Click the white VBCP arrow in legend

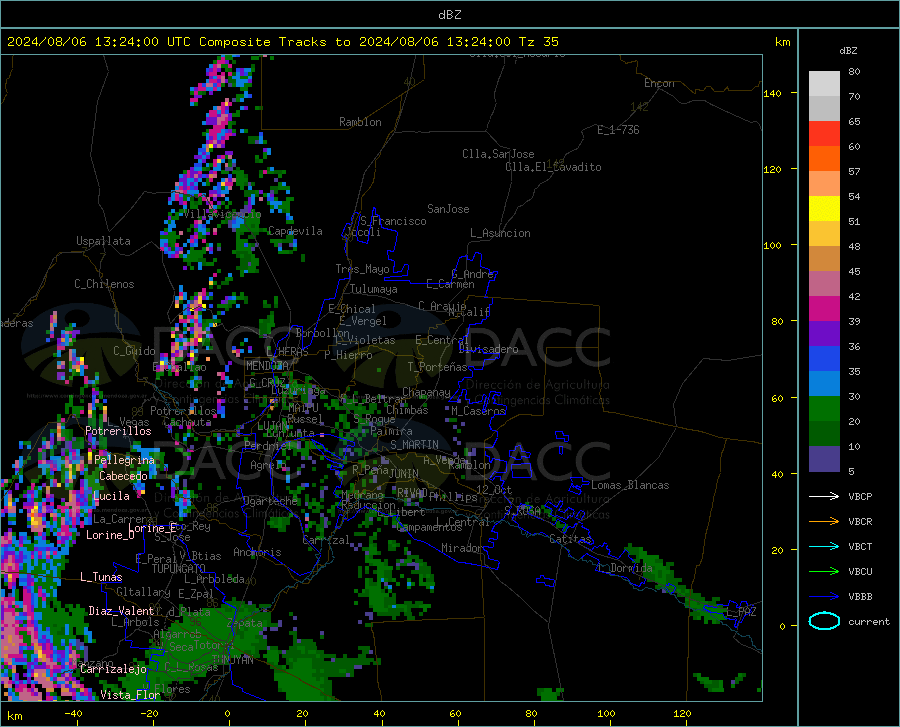pos(824,496)
